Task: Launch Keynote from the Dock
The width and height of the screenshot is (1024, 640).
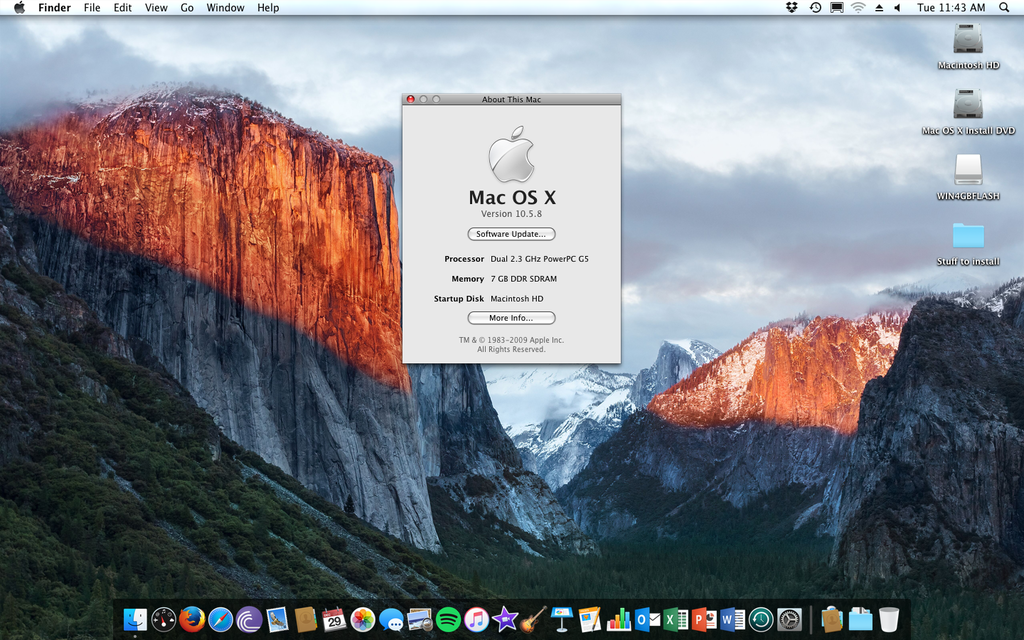Action: click(562, 618)
